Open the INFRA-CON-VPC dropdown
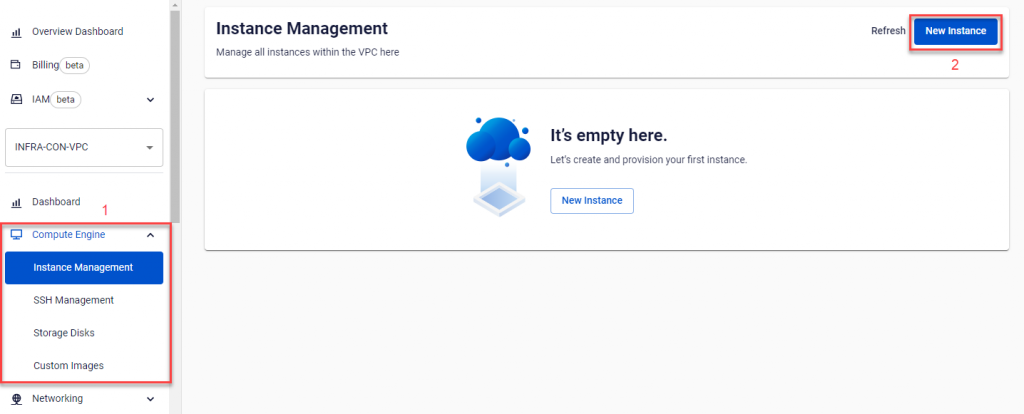This screenshot has width=1024, height=414. point(84,147)
